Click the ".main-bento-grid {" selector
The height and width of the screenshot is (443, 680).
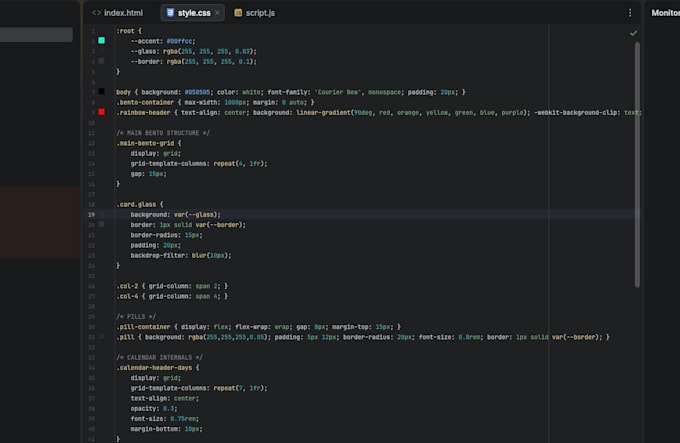[149, 143]
